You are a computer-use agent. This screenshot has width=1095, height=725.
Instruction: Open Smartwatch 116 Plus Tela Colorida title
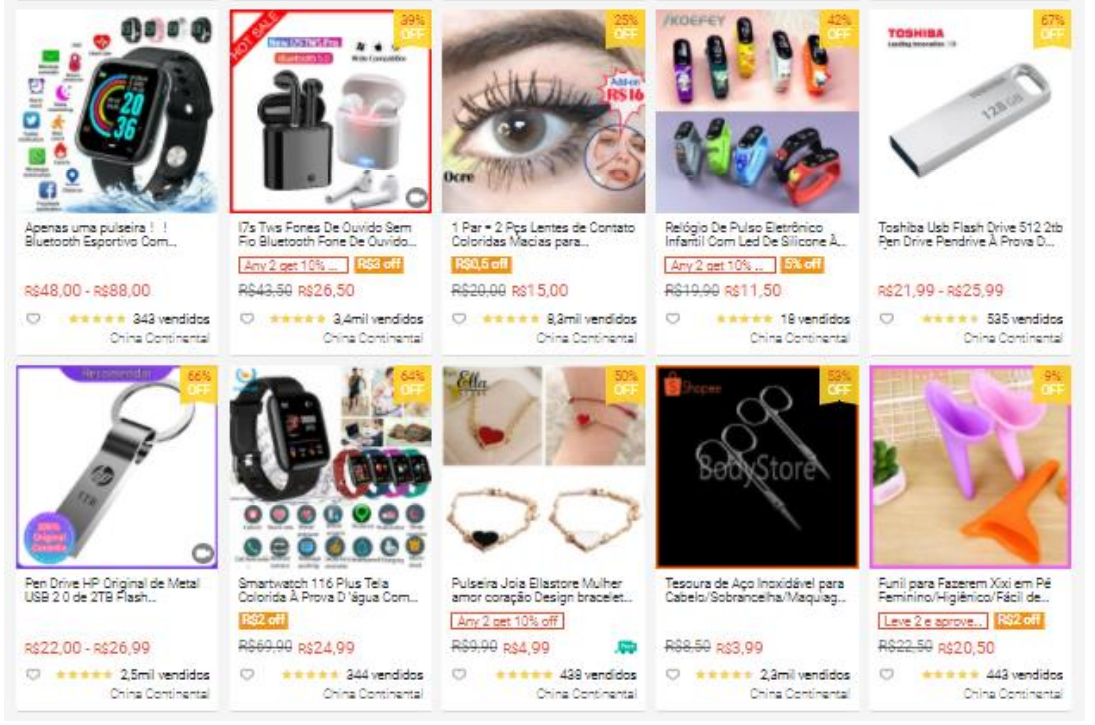click(x=328, y=590)
